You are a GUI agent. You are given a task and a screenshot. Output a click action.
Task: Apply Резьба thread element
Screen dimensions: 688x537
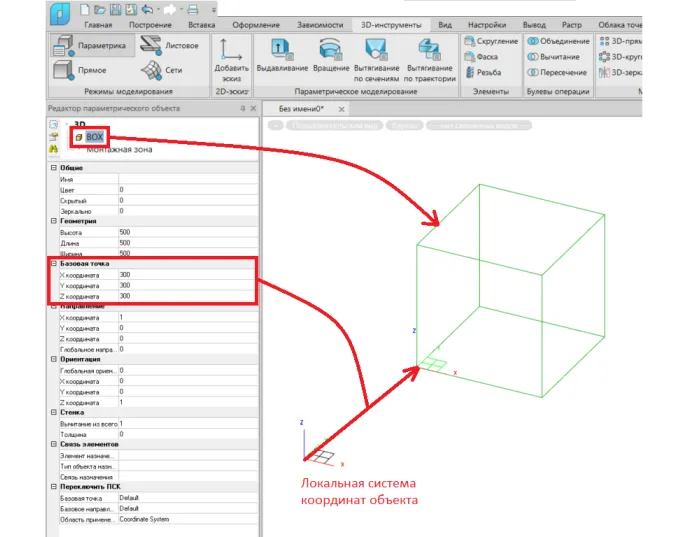point(483,72)
